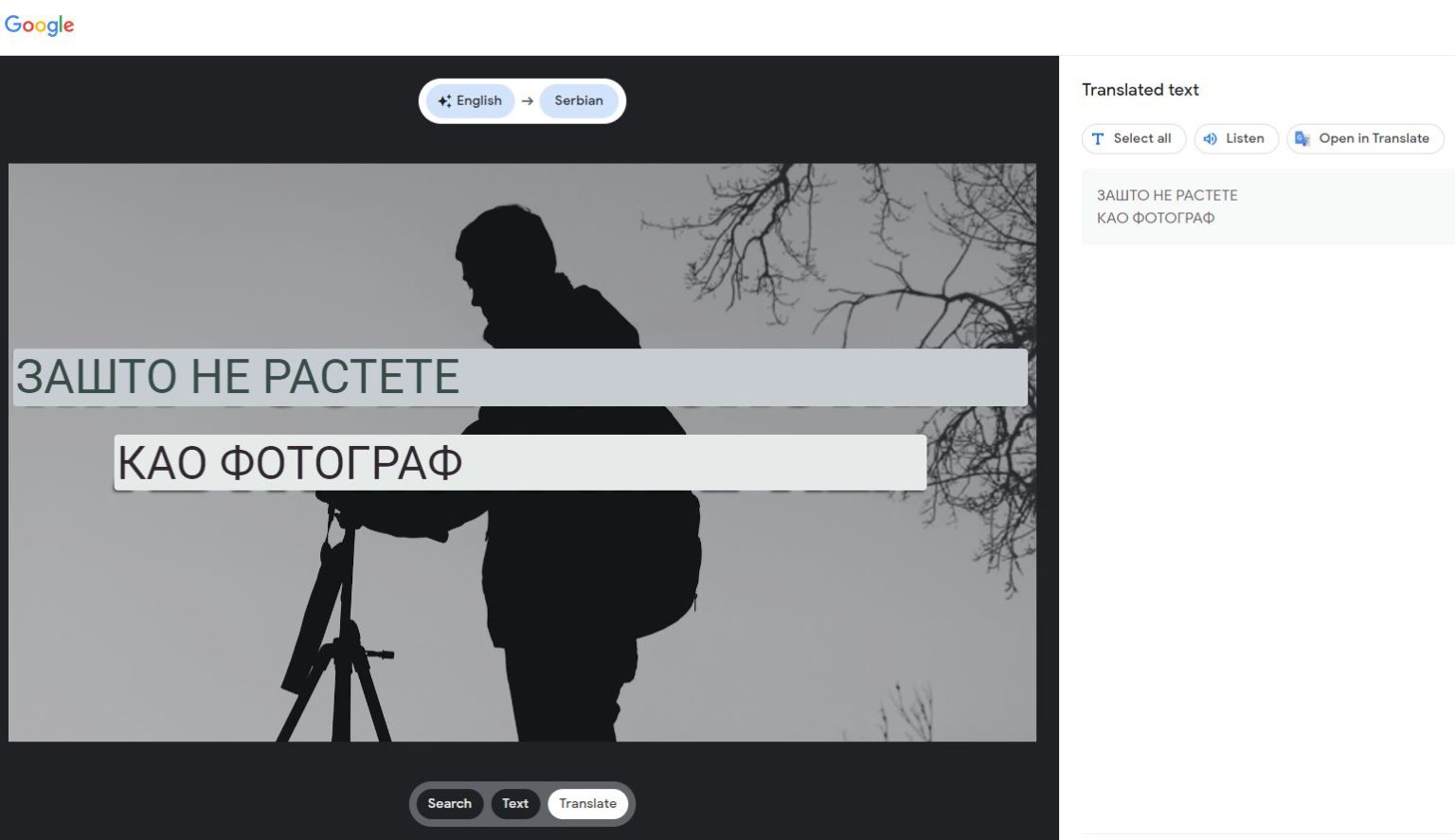
Task: Click the magnifier icon on the Search chip
Action: pyautogui.click(x=434, y=804)
